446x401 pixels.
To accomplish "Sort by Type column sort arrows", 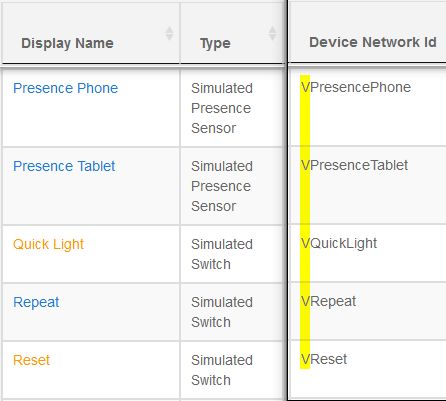I will [272, 33].
